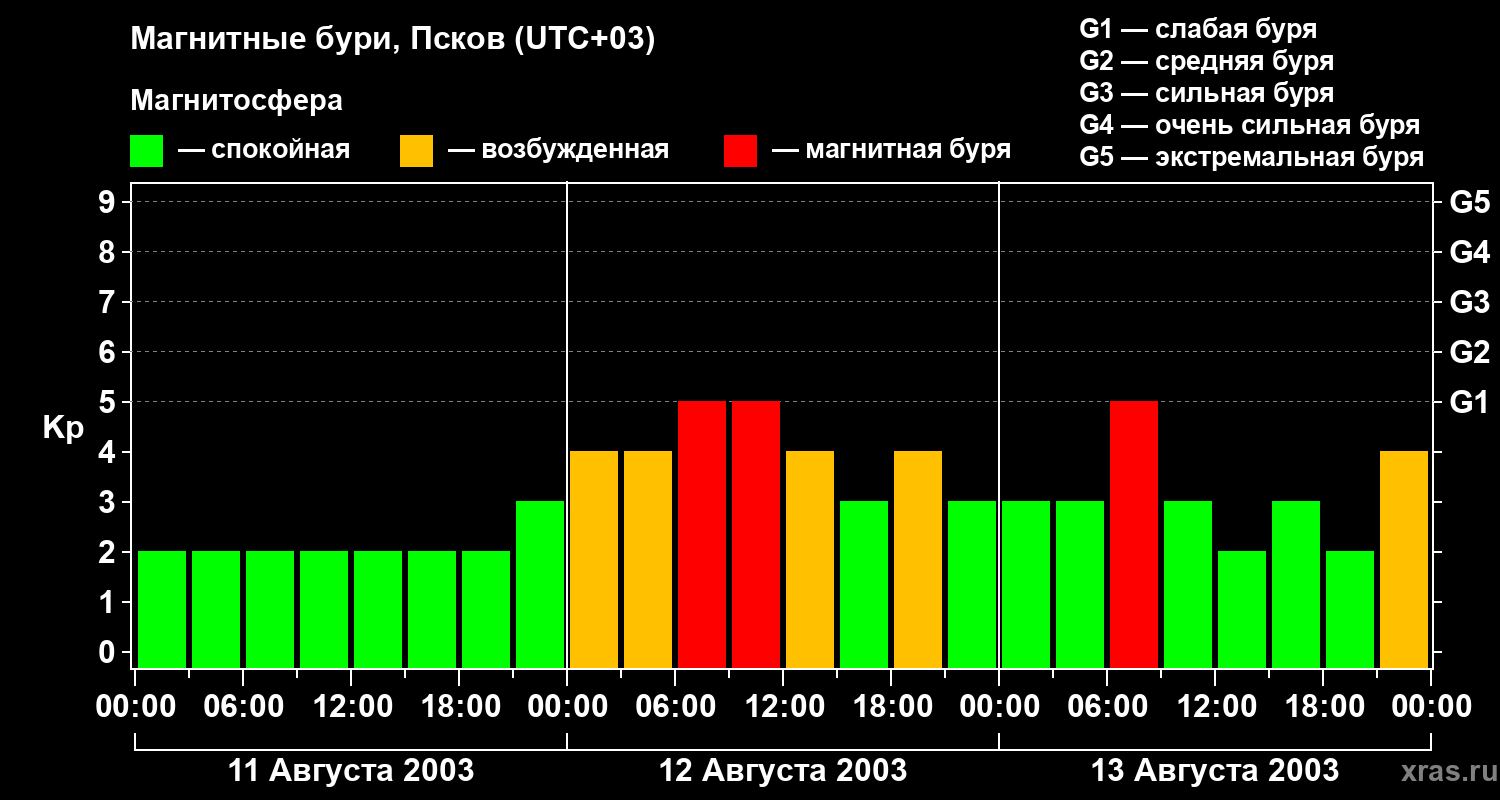Click the 'G5 — экстремальная буря' description
The width and height of the screenshot is (1500, 800).
point(1252,157)
